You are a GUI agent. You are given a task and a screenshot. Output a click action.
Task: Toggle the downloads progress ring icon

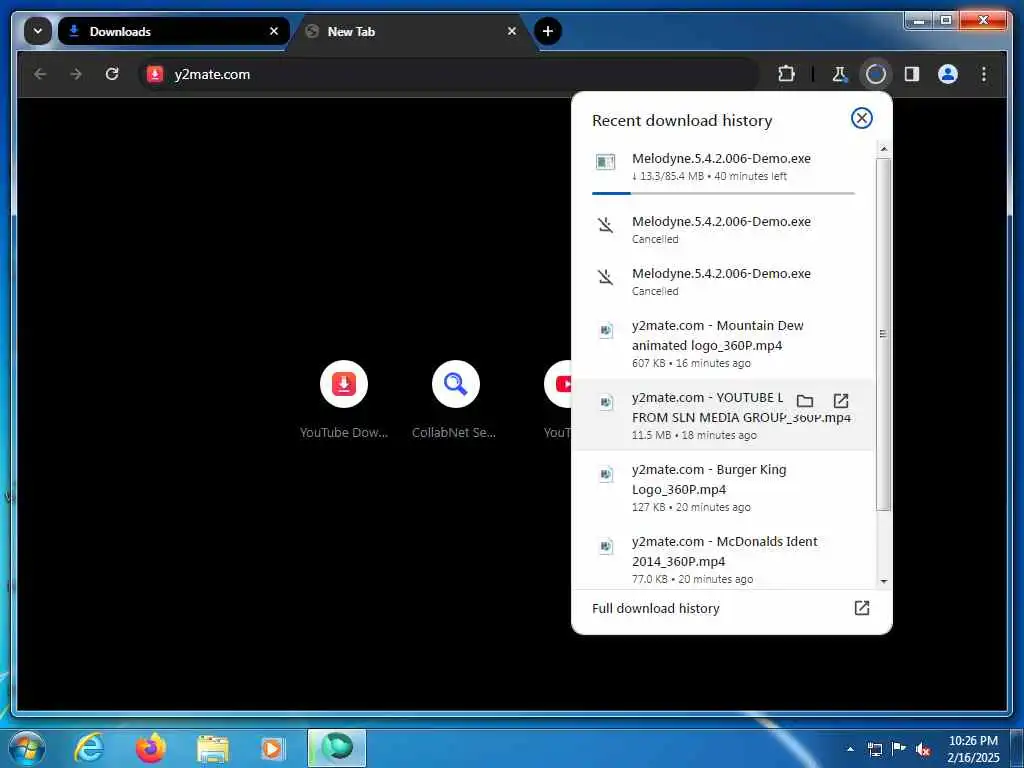pyautogui.click(x=876, y=74)
